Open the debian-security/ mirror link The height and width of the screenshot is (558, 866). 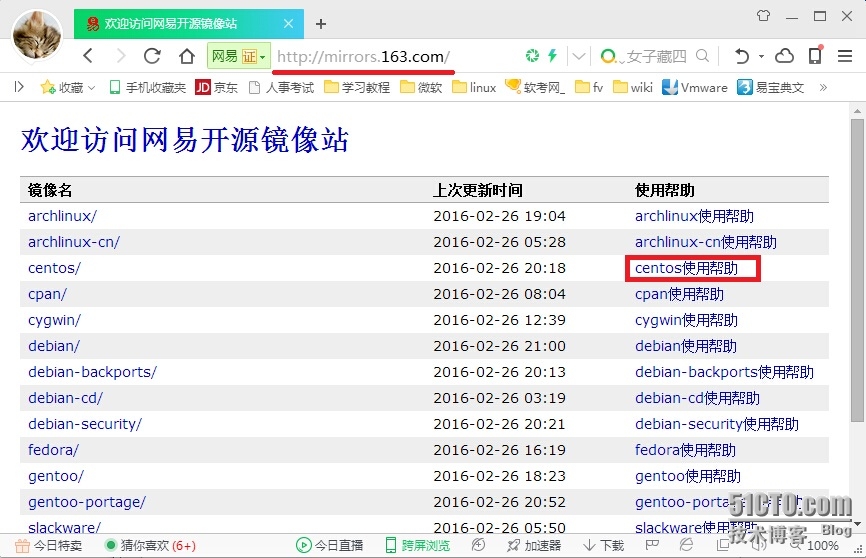85,424
